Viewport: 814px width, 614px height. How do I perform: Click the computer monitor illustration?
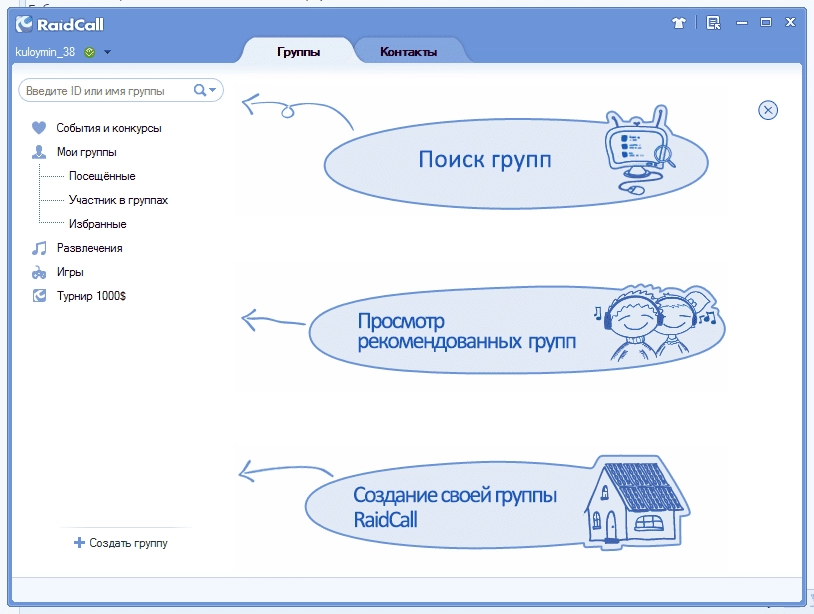point(640,151)
